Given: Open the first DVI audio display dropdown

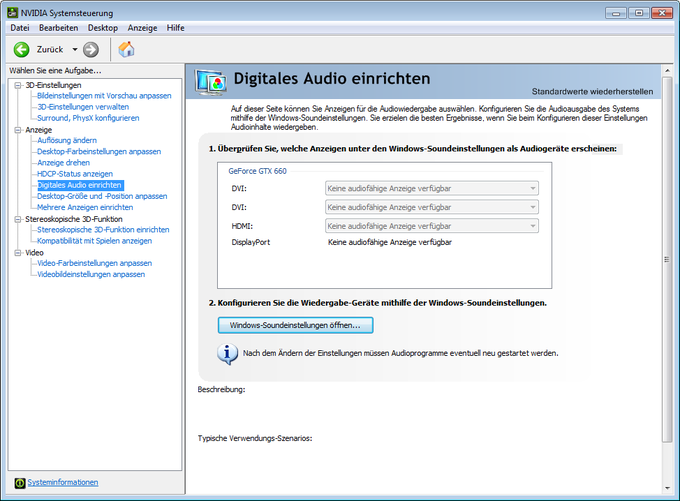Looking at the screenshot, I should tap(432, 188).
